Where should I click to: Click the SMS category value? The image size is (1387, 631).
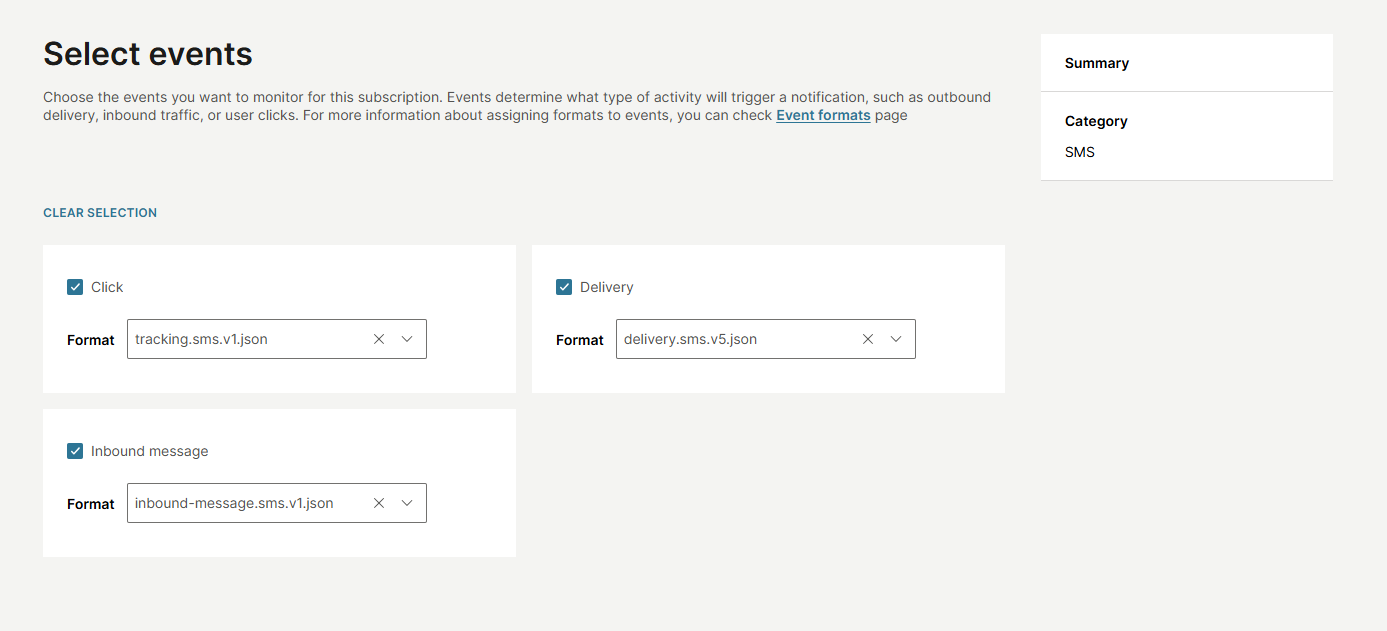1080,152
